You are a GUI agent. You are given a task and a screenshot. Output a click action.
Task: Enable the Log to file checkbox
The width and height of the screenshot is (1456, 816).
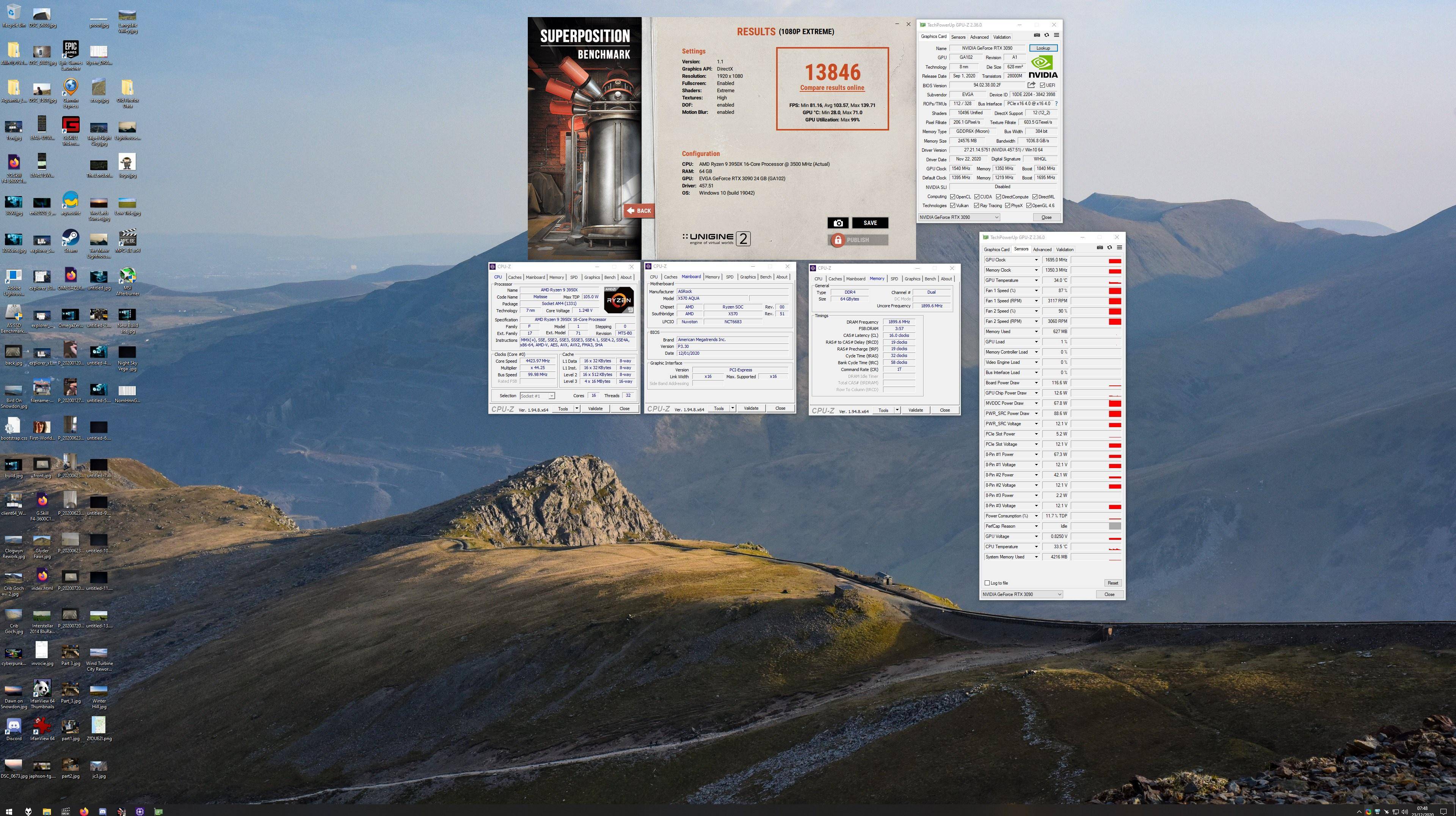pos(987,582)
